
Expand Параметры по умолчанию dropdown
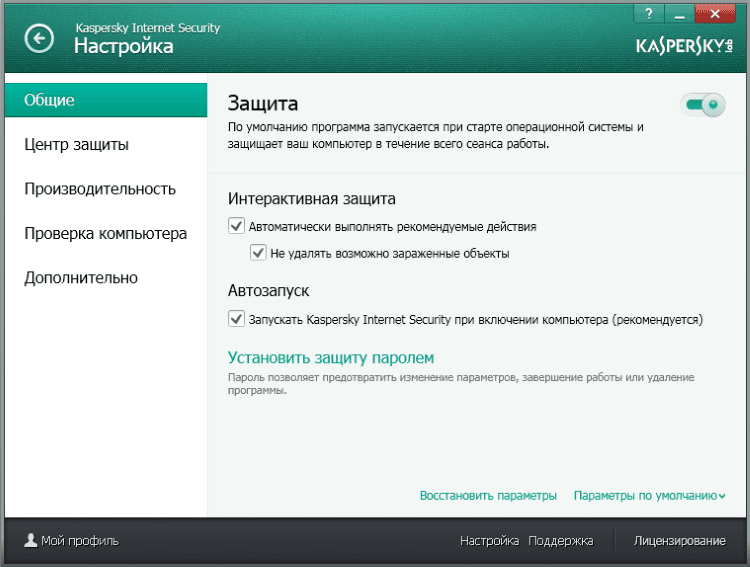pos(650,496)
